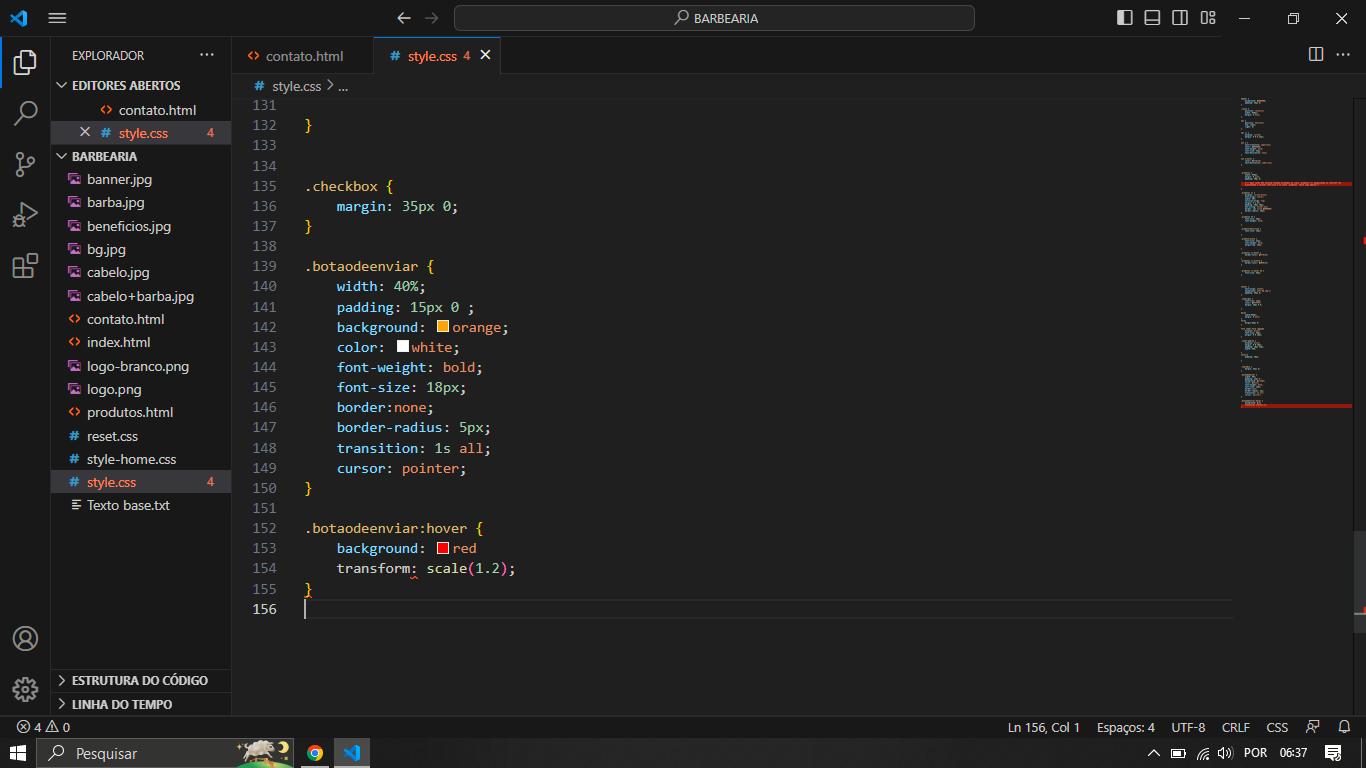Open the feedback icon in status bar
The image size is (1366, 768).
tap(1313, 727)
